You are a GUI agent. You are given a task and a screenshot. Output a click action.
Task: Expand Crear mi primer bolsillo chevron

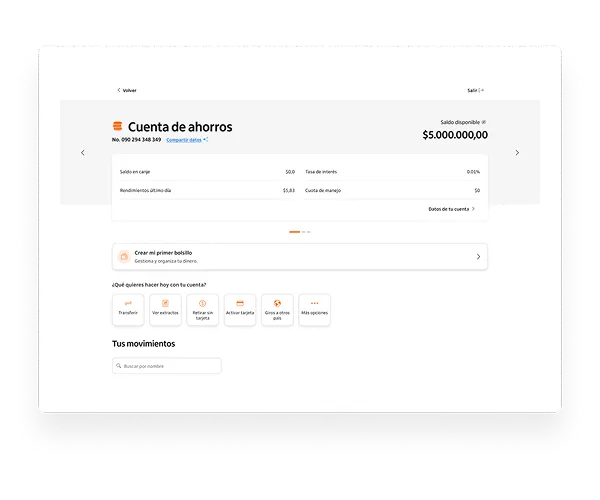point(478,257)
